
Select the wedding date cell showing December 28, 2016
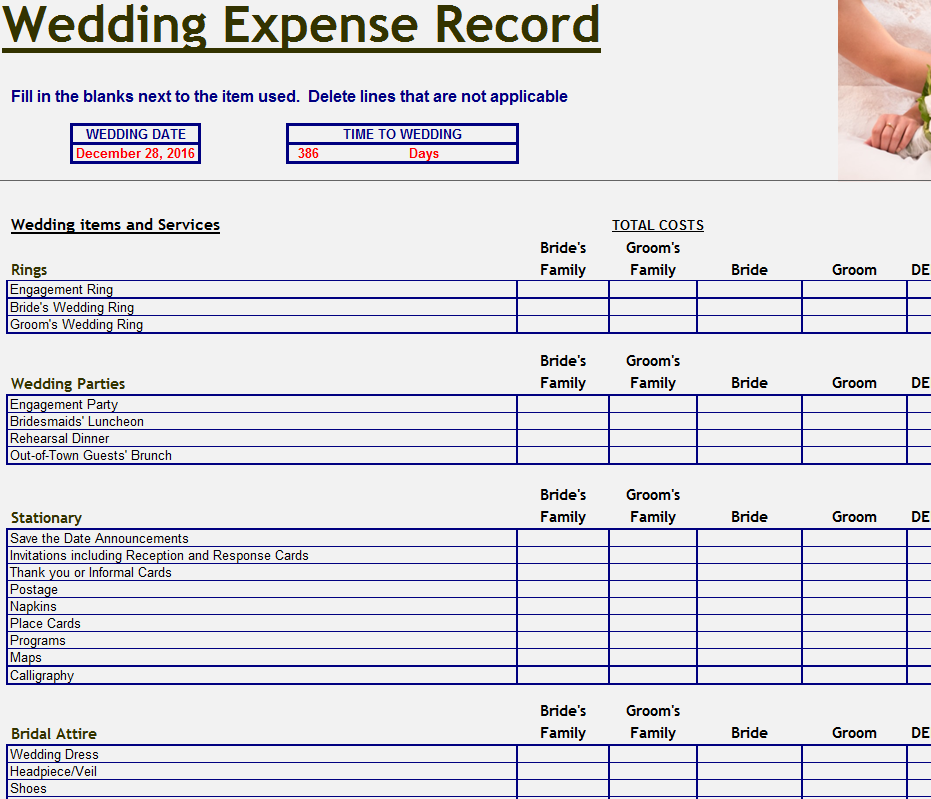(135, 153)
